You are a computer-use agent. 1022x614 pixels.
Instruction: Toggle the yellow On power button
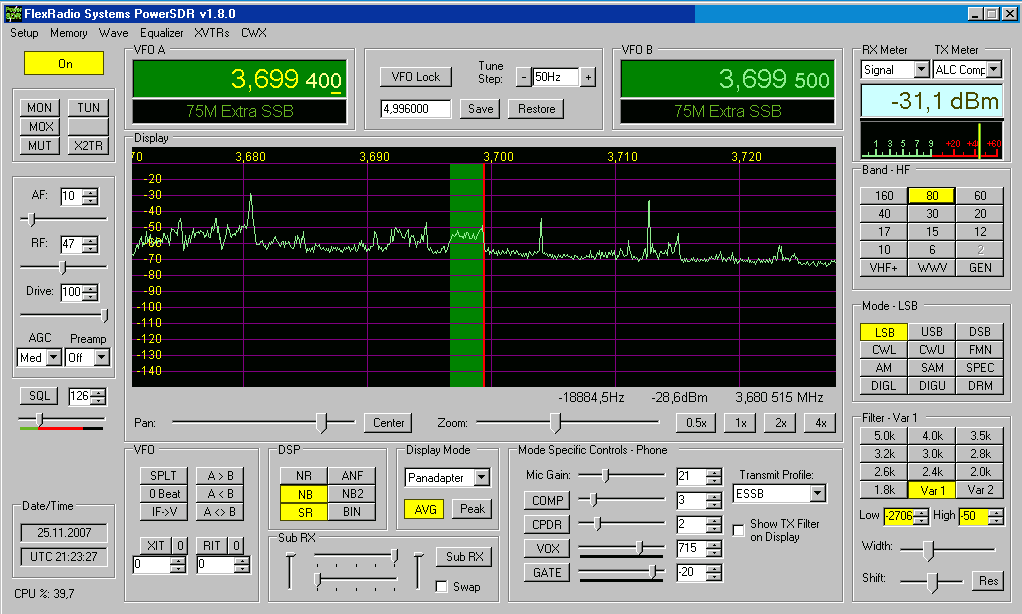65,63
